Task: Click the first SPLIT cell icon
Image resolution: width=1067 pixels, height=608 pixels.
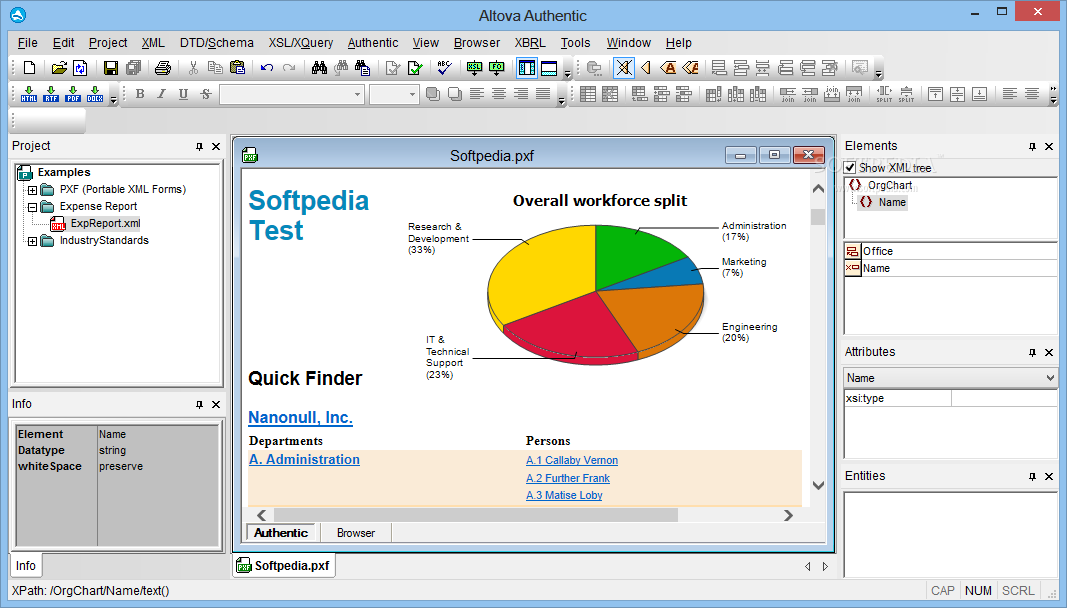Action: (x=884, y=94)
